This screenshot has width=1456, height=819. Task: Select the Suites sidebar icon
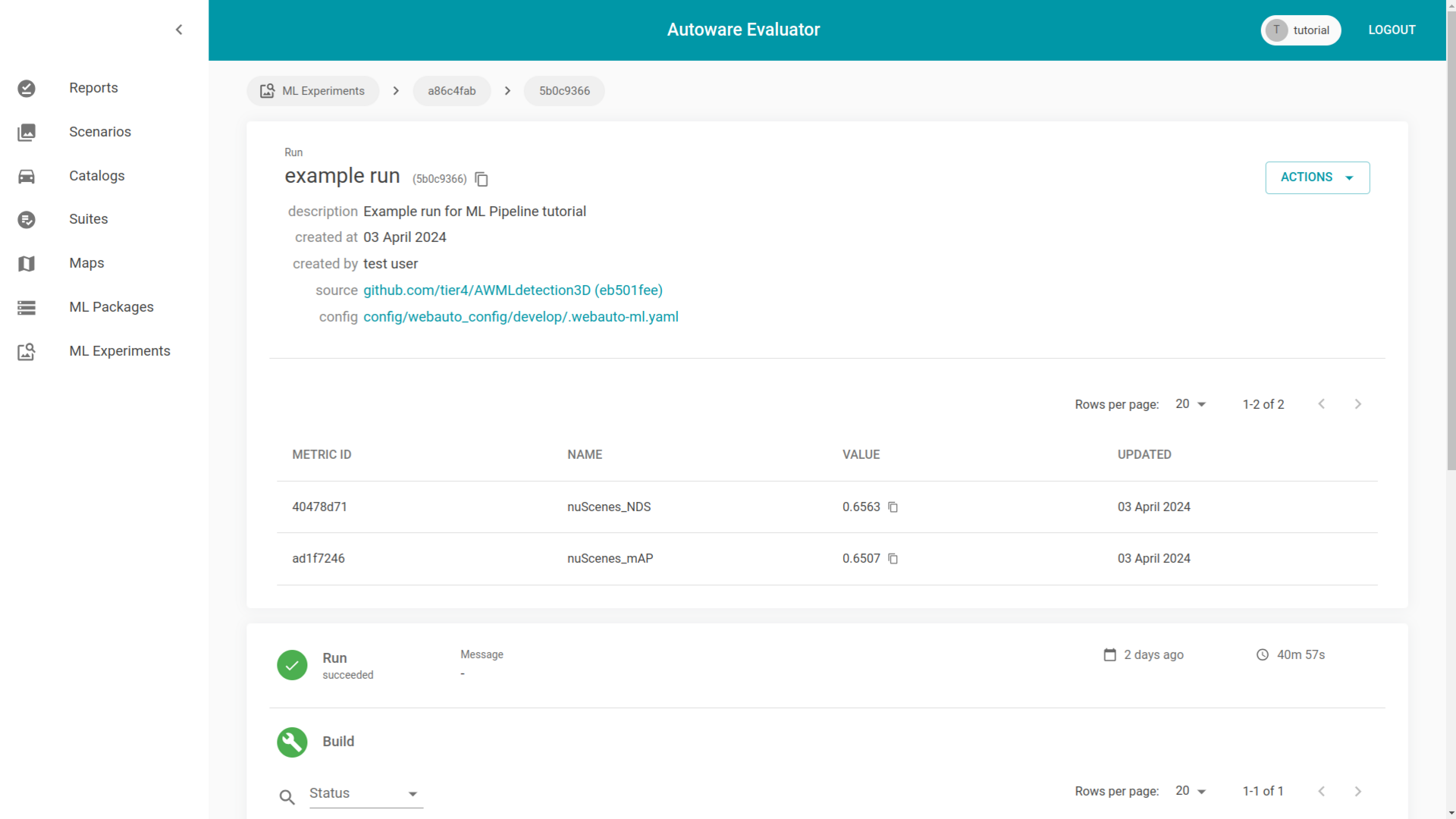27,220
